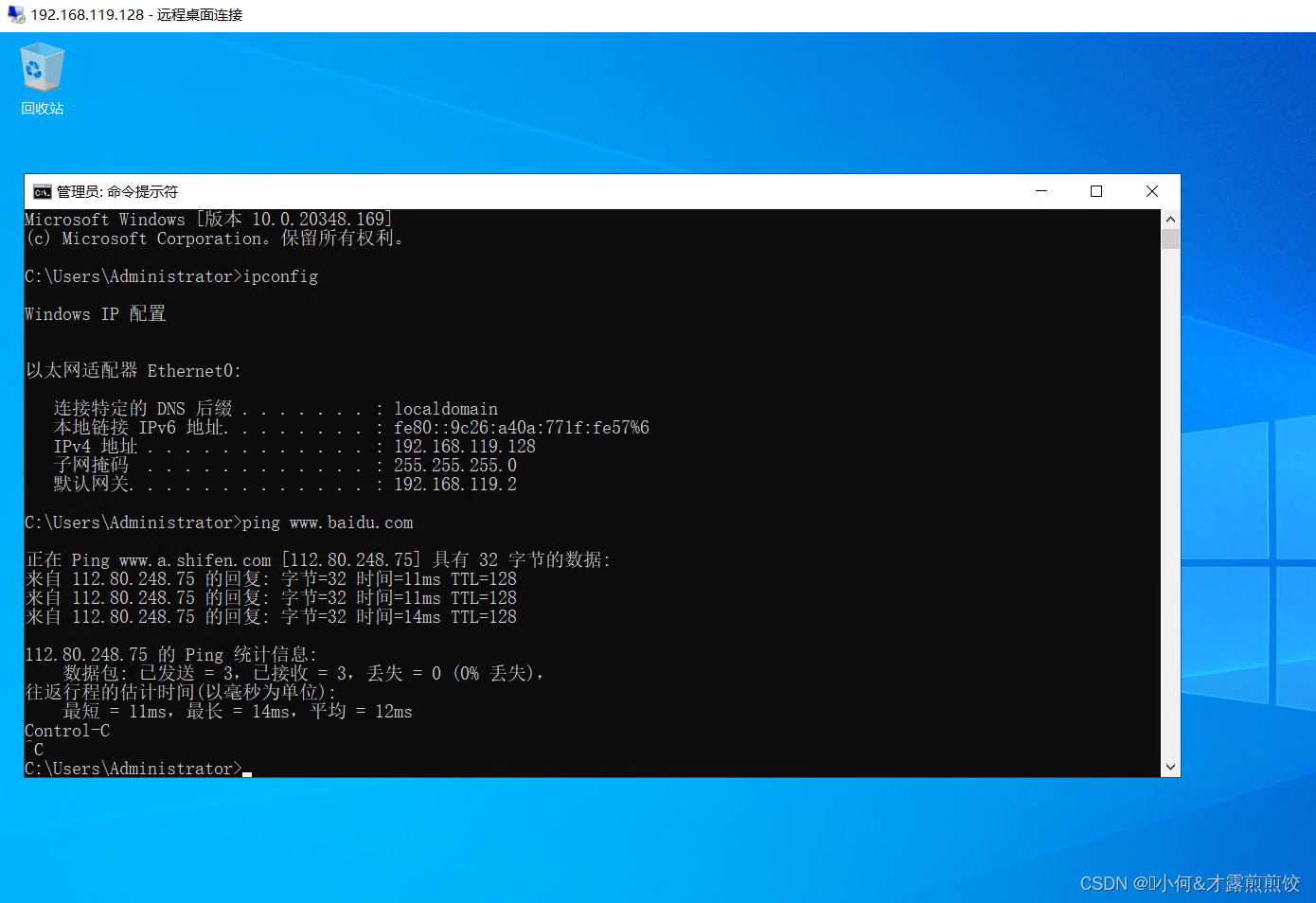Screen dimensions: 1316x903
Task: Click the "Windows IP 配置" heading
Action: click(x=96, y=314)
